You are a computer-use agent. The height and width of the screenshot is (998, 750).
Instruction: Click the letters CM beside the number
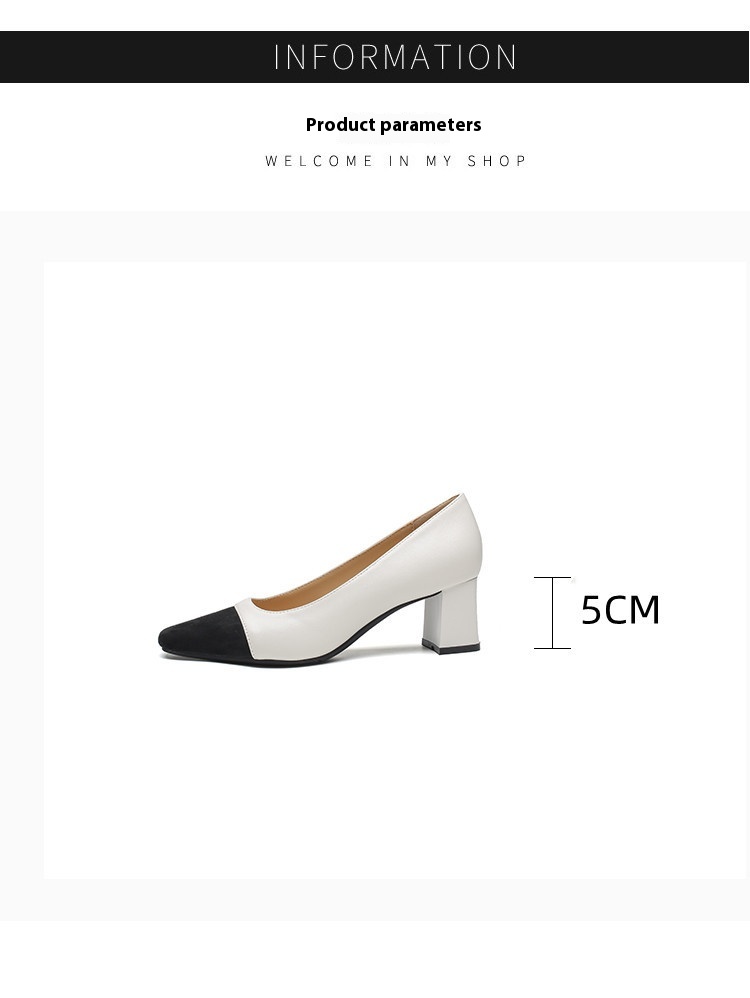click(x=632, y=610)
